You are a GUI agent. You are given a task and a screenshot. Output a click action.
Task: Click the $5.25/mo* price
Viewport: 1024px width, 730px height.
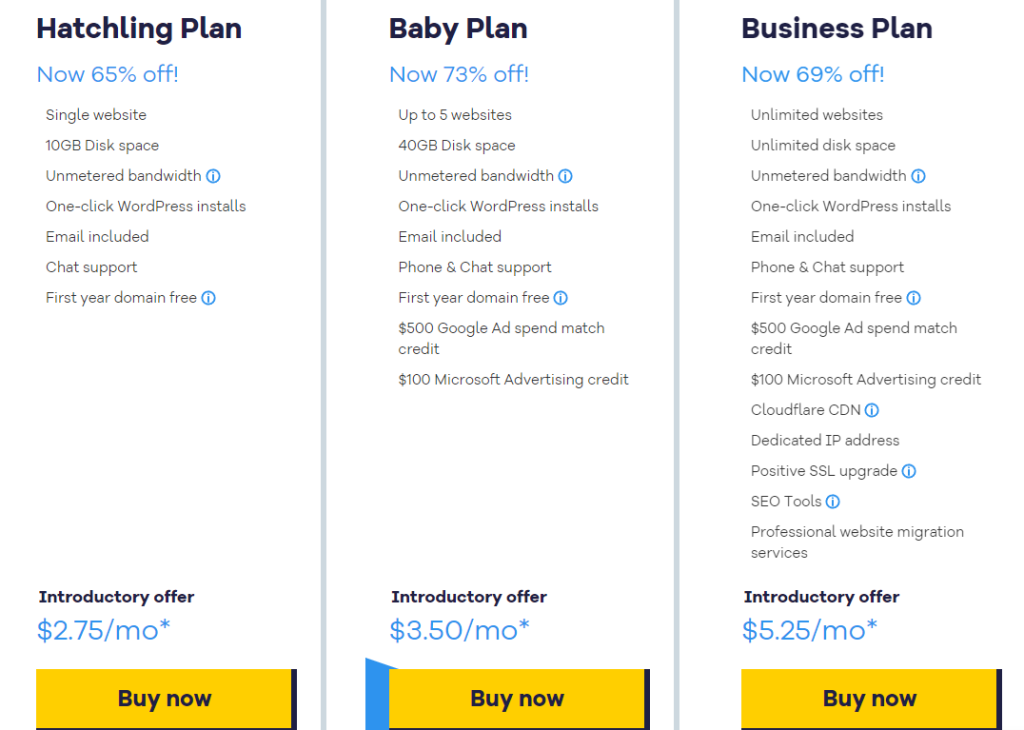[x=809, y=630]
